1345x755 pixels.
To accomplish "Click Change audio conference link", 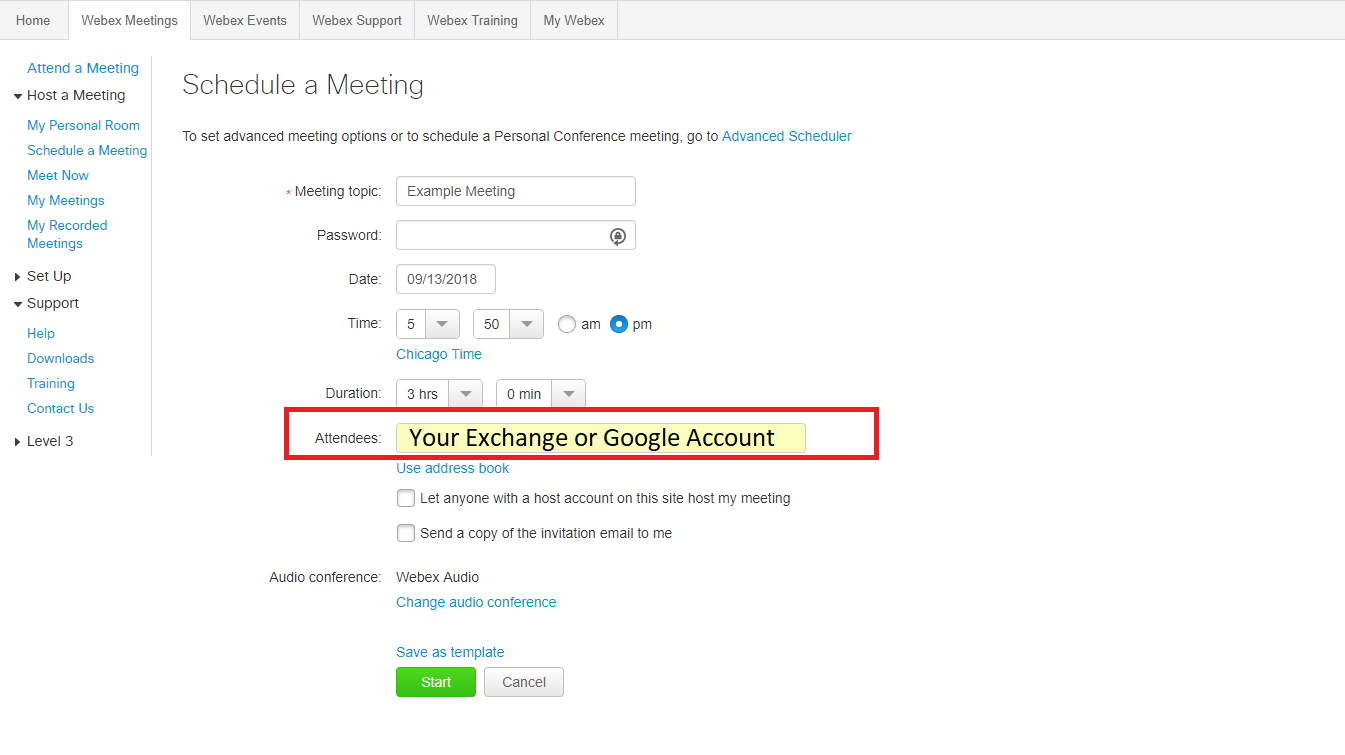I will tap(476, 602).
